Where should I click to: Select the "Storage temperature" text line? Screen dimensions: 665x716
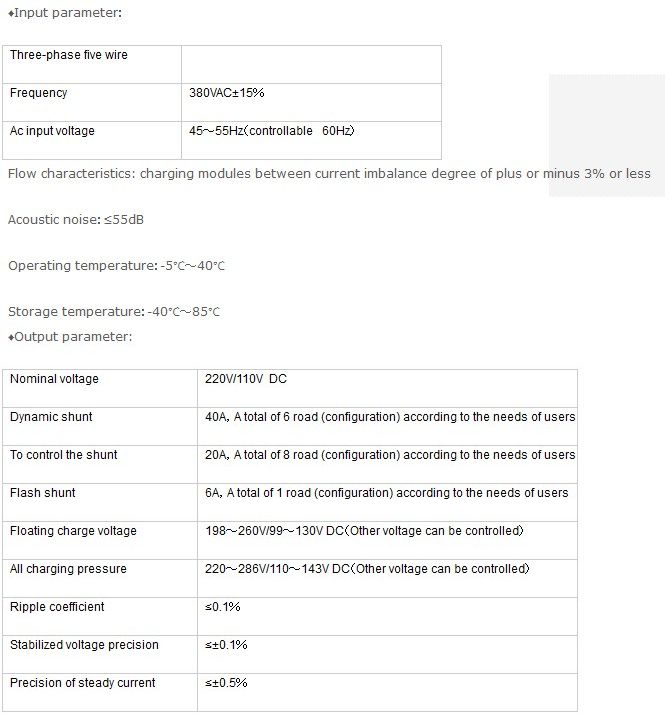pos(113,312)
